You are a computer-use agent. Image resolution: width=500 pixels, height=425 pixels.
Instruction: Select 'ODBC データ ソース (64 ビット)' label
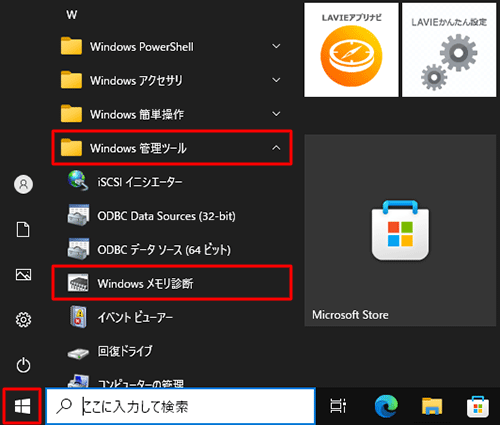pyautogui.click(x=164, y=250)
